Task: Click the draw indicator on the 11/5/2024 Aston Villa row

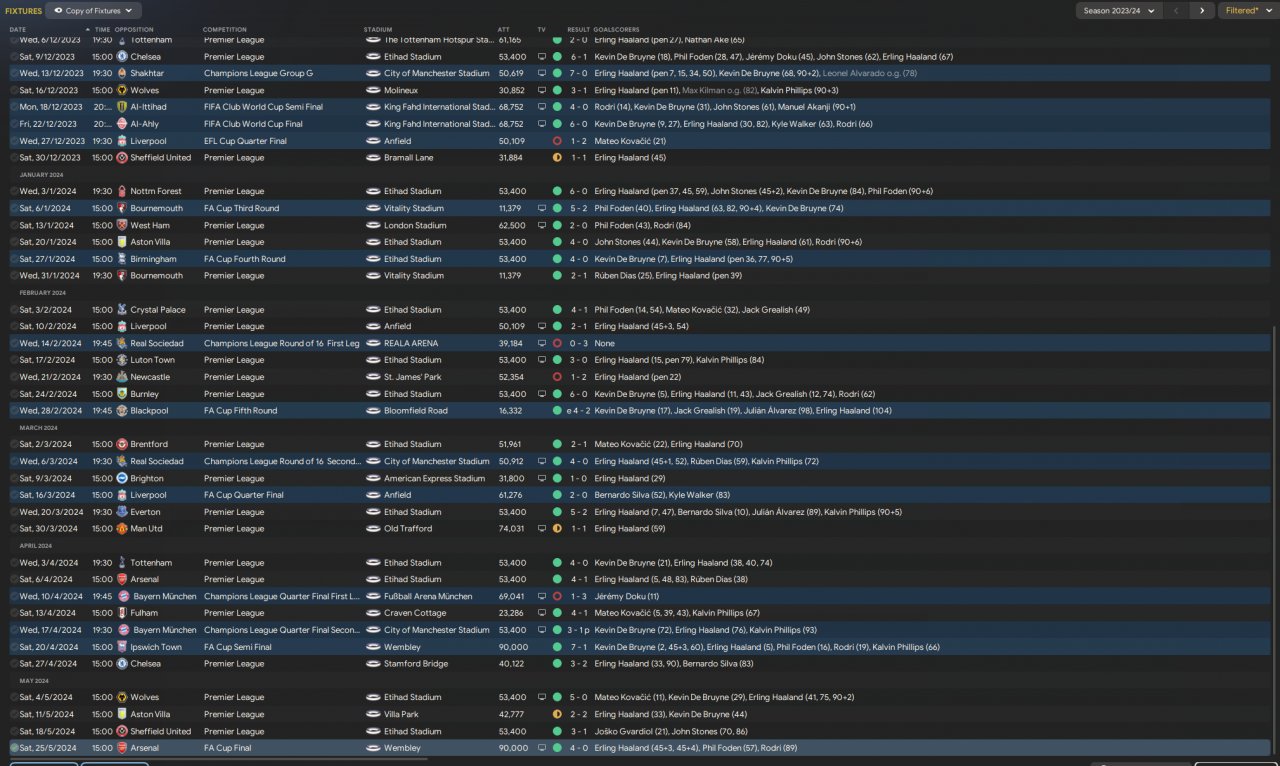Action: tap(557, 714)
